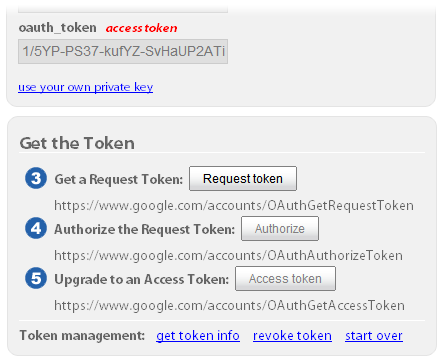This screenshot has height=364, width=440.
Task: Click the Token management label
Action: tap(82, 335)
